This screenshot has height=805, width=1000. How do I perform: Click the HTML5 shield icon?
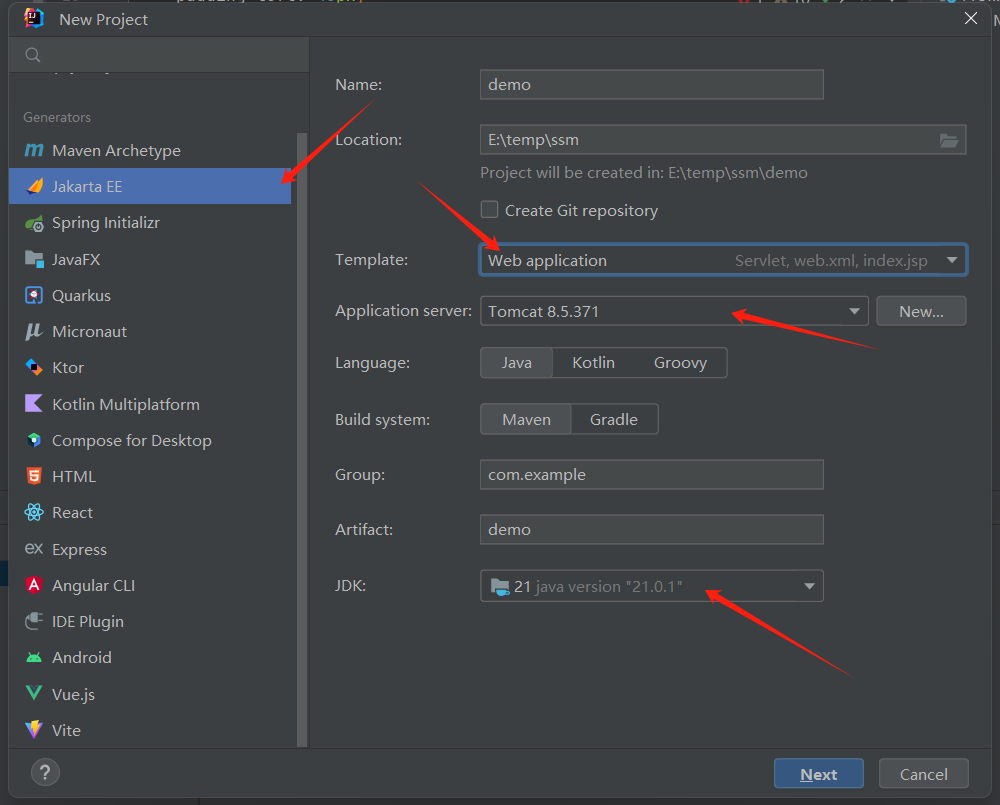click(34, 476)
